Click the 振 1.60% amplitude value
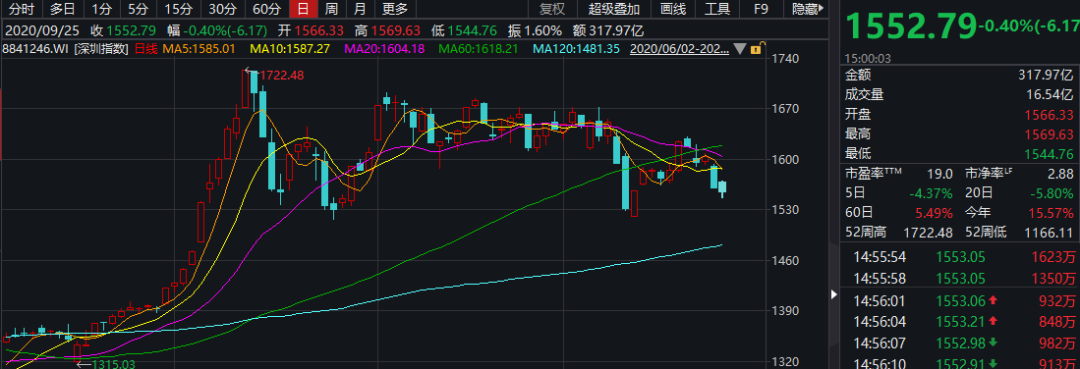Viewport: 1080px width, 369px height. [544, 30]
